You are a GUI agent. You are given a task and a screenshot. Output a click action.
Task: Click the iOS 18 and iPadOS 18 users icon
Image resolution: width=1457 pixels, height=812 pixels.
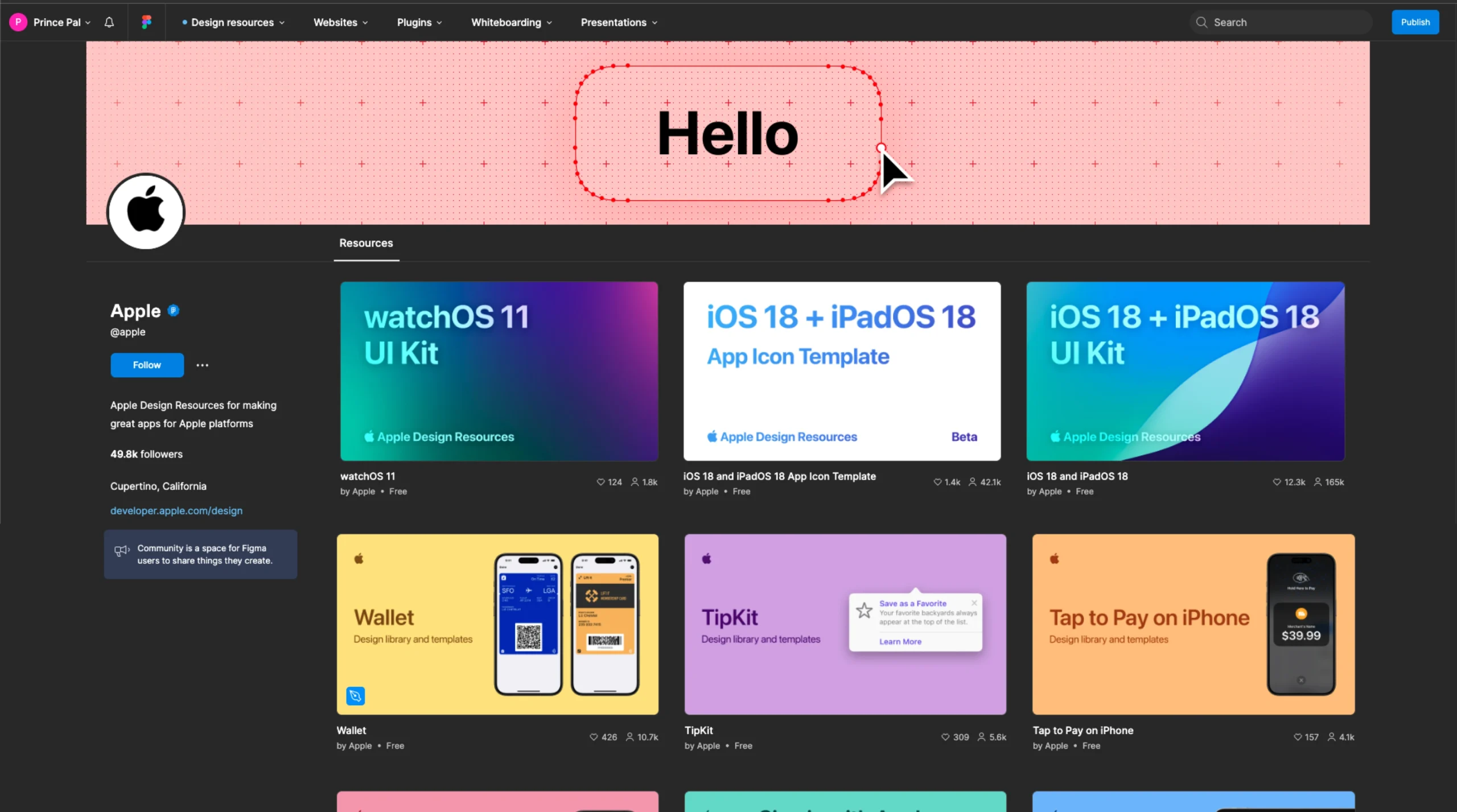tap(1318, 482)
